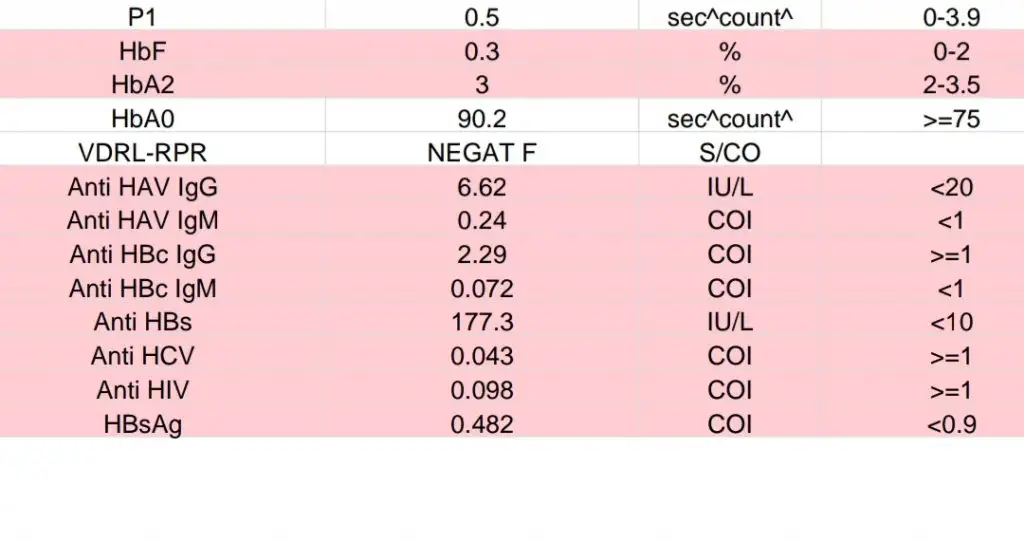Select the HbF row label

[142, 51]
